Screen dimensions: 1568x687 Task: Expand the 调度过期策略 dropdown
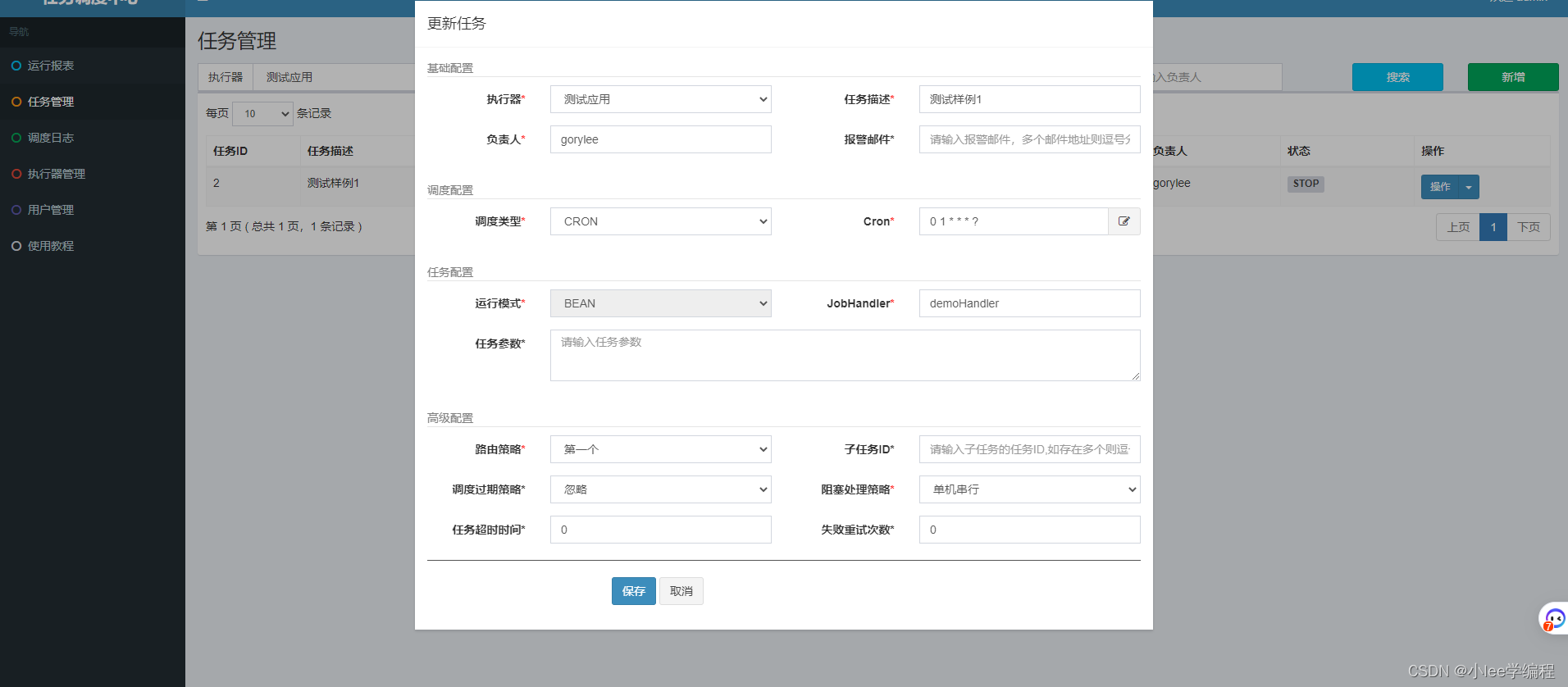coord(661,489)
